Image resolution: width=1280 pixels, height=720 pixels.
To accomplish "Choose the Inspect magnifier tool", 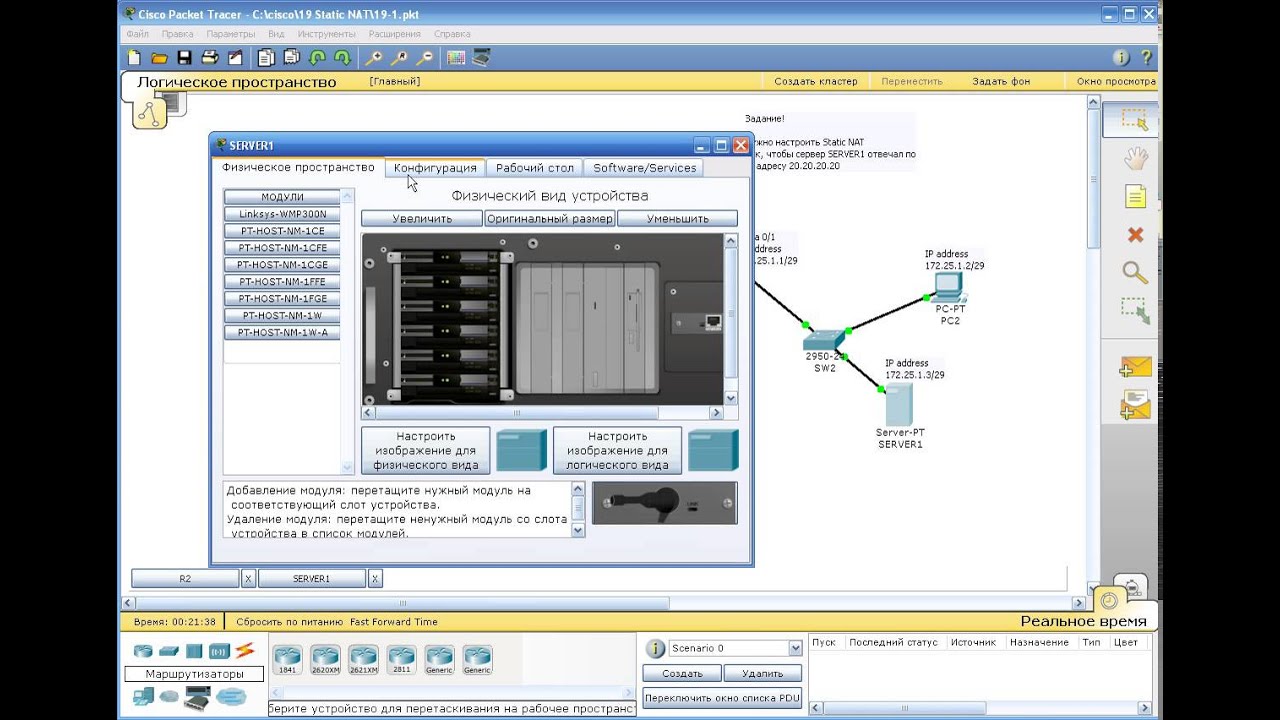I will coord(1135,272).
